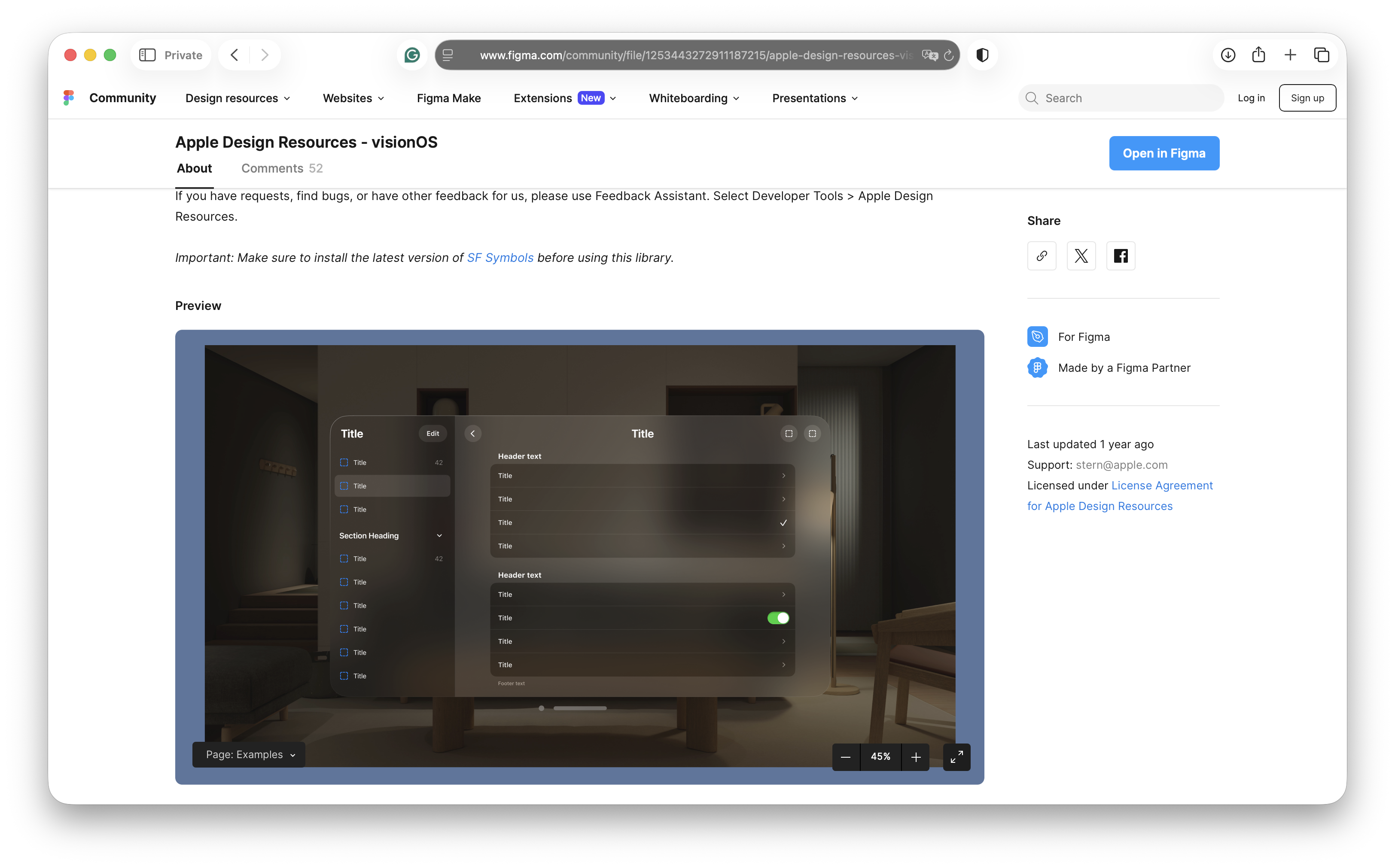Open the Presentations dropdown
This screenshot has width=1395, height=868.
pos(816,98)
